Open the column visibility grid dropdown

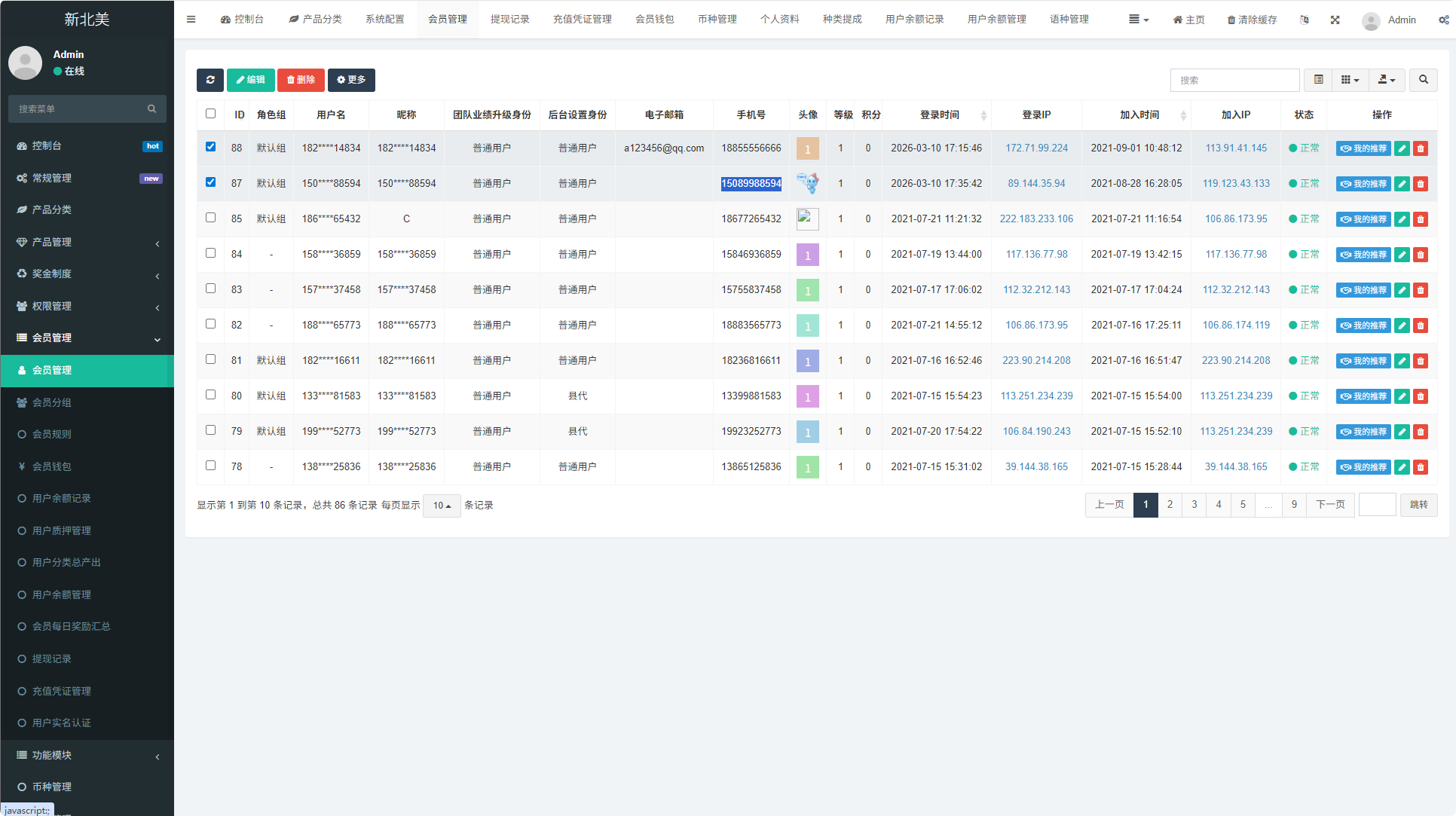(x=1350, y=80)
